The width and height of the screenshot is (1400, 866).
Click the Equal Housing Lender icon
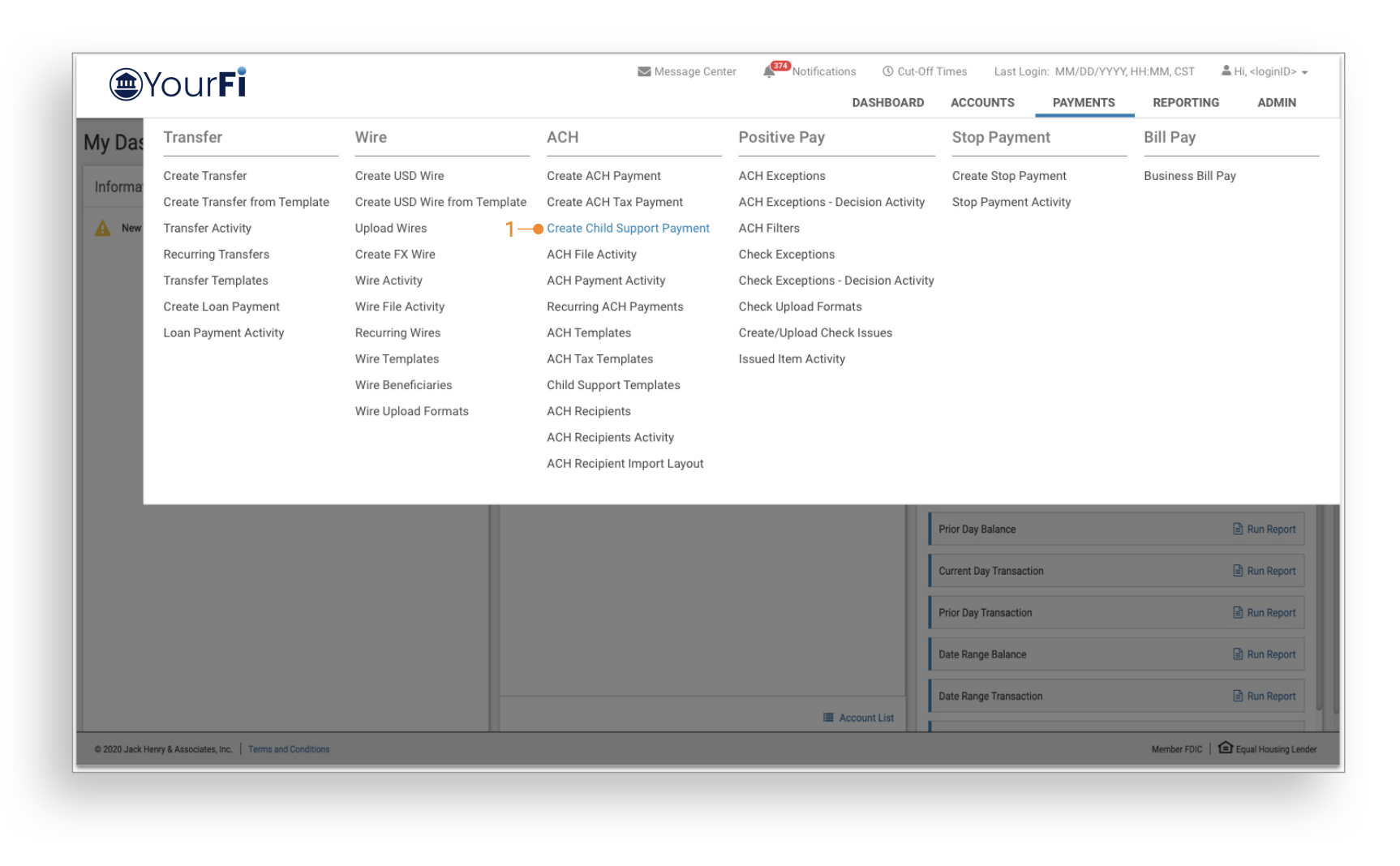1225,748
